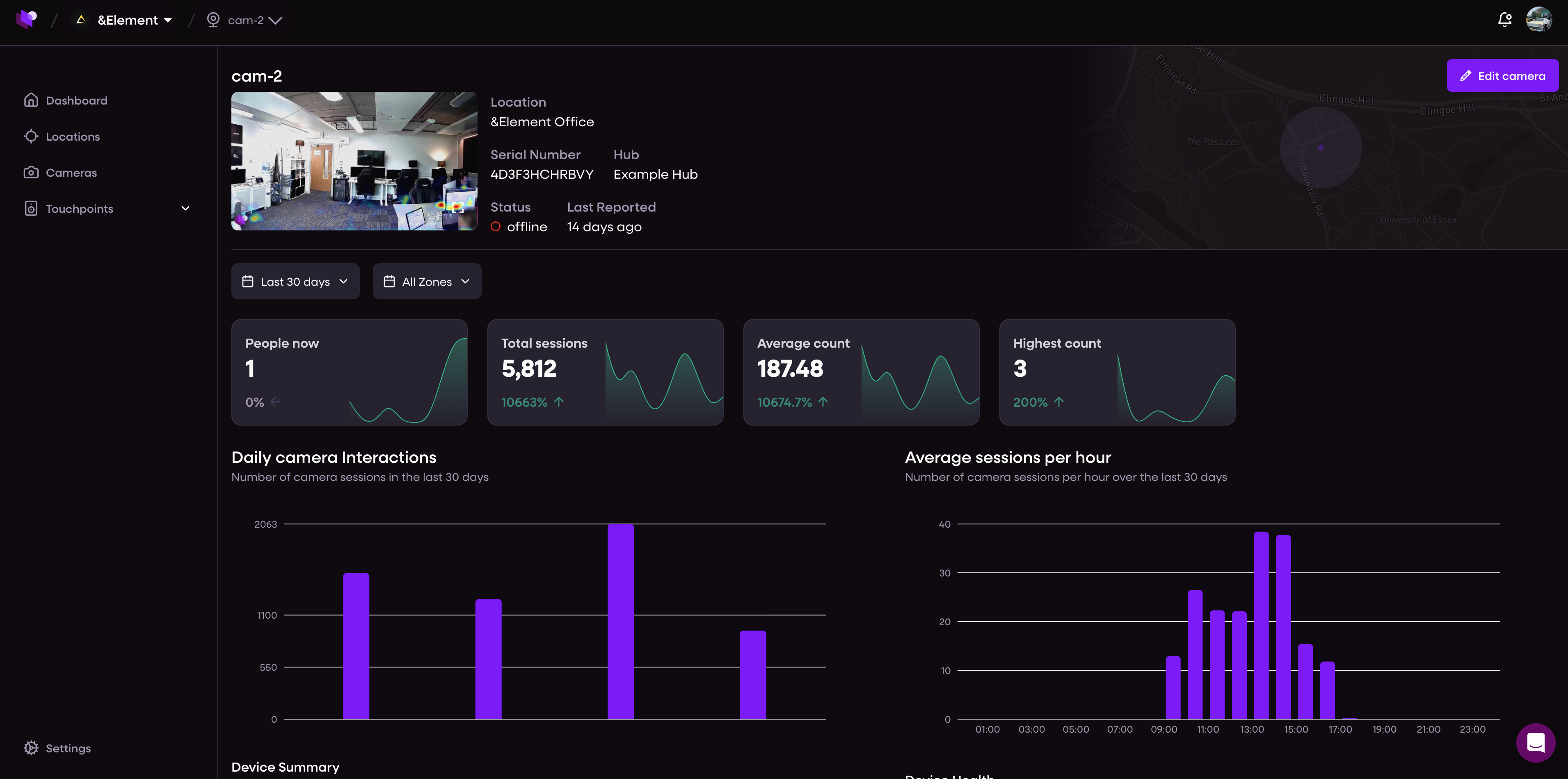Open the Last 30 days dropdown
Viewport: 1568px width, 779px height.
point(295,281)
